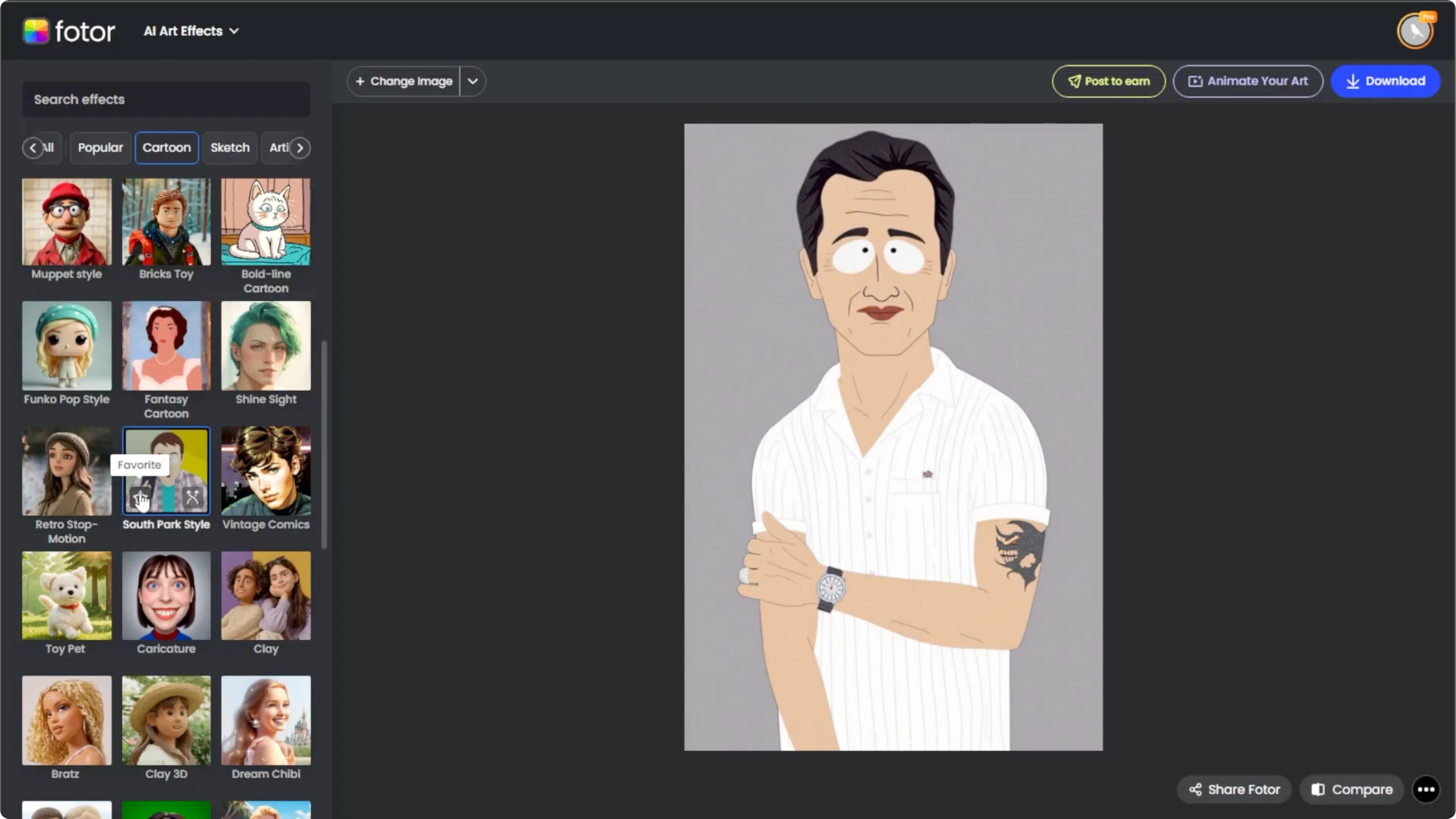The image size is (1456, 819).
Task: Click the Fotor logo
Action: click(69, 31)
